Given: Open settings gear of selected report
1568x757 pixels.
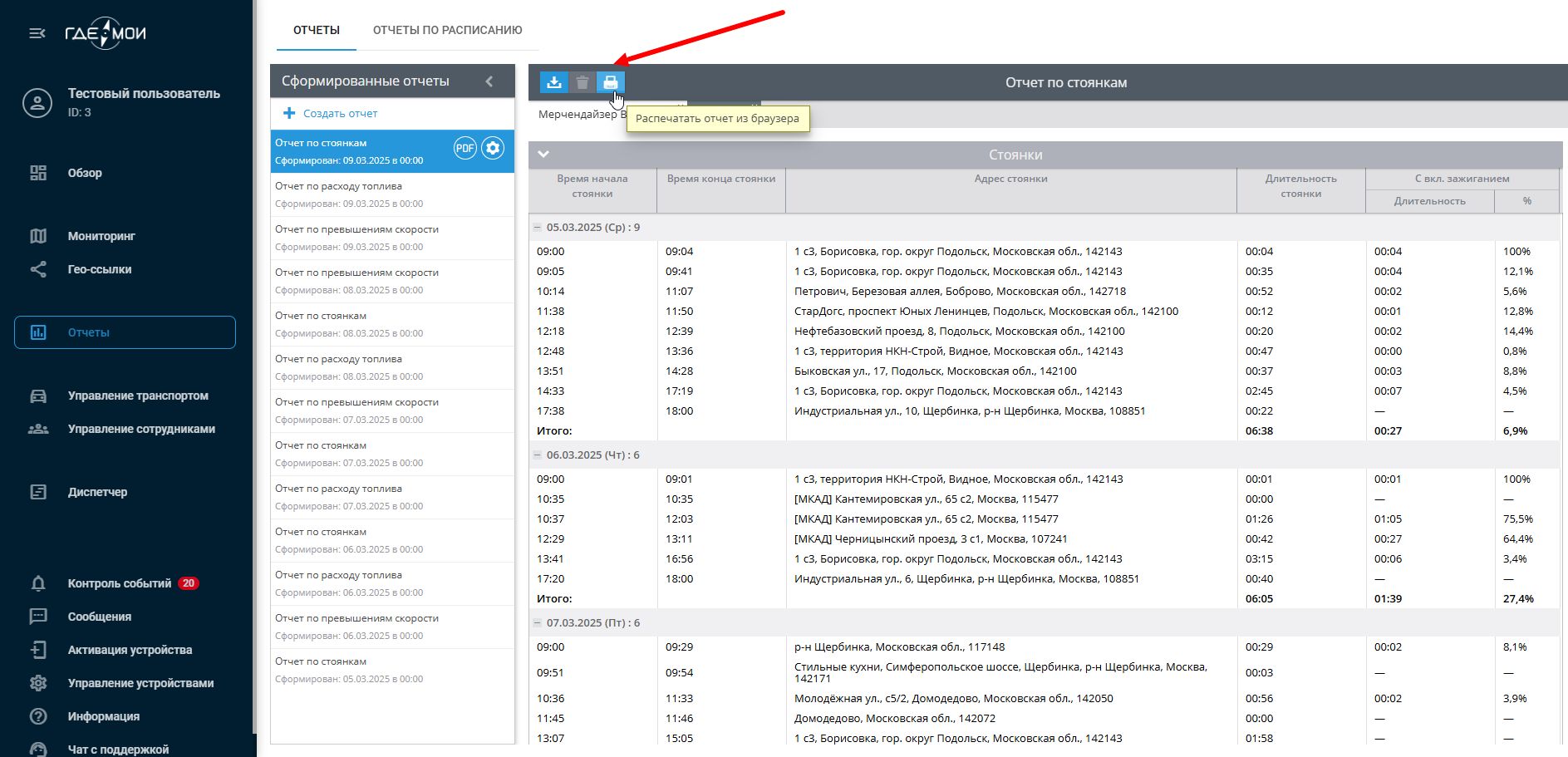Looking at the screenshot, I should click(493, 149).
